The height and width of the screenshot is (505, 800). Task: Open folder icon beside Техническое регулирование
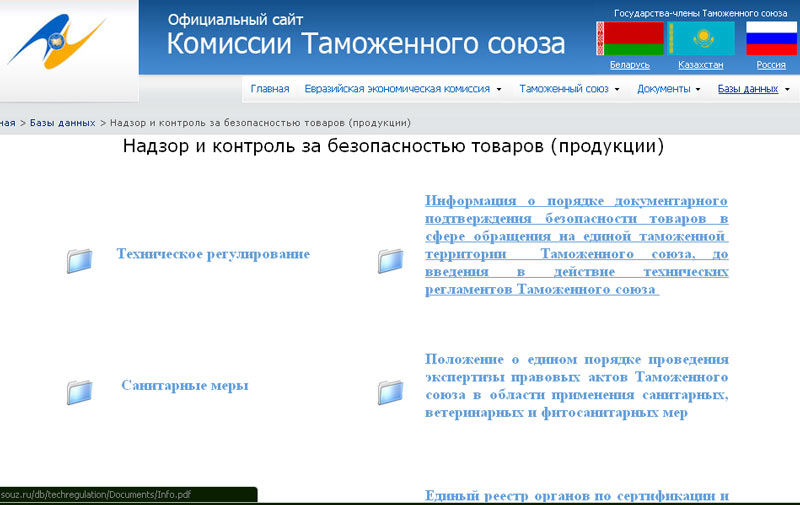point(80,260)
